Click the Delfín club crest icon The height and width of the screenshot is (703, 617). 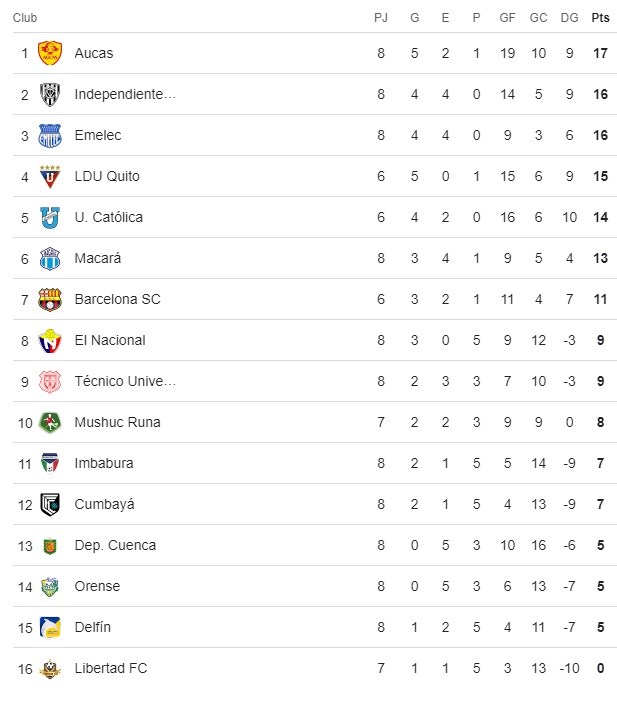50,627
